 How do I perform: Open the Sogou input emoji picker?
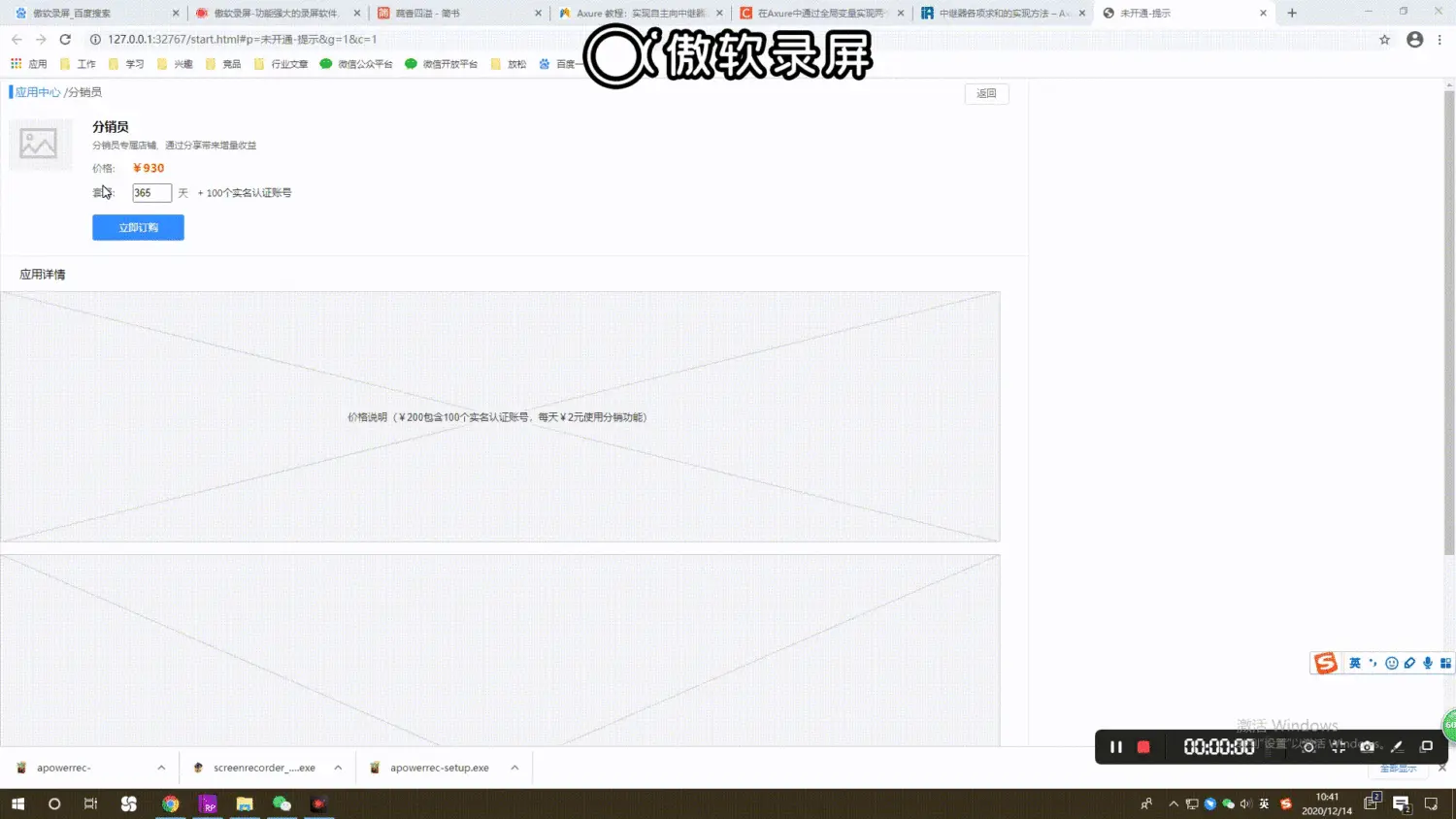point(1391,663)
